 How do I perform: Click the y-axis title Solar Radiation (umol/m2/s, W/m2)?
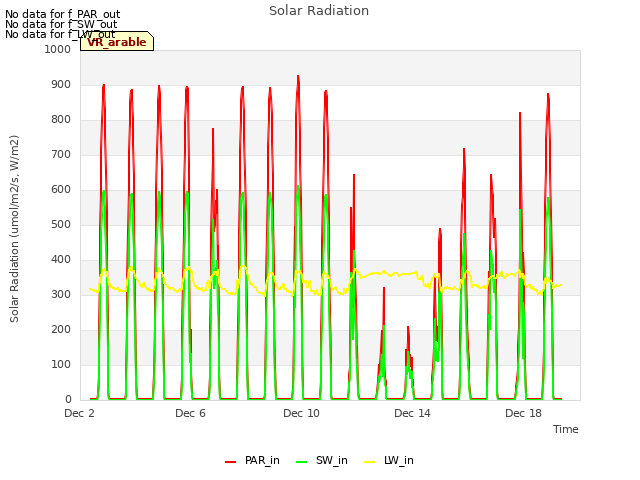(14, 229)
